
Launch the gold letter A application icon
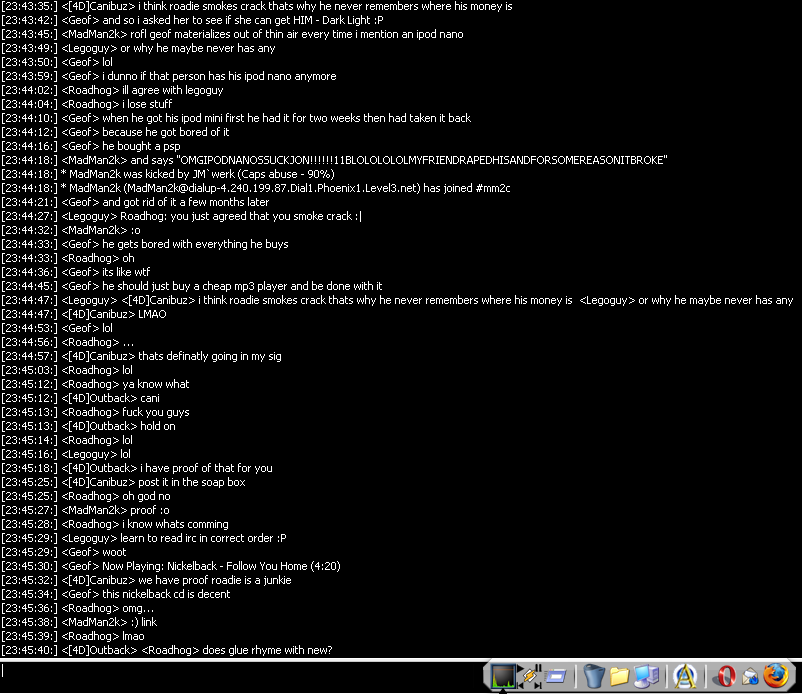tap(685, 677)
